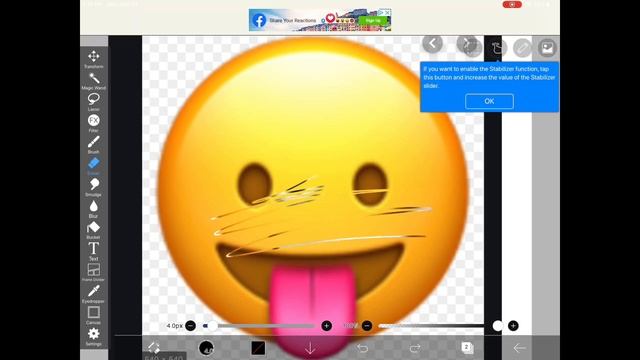Redo the last undone stroke
Image resolution: width=640 pixels, height=360 pixels.
415,348
